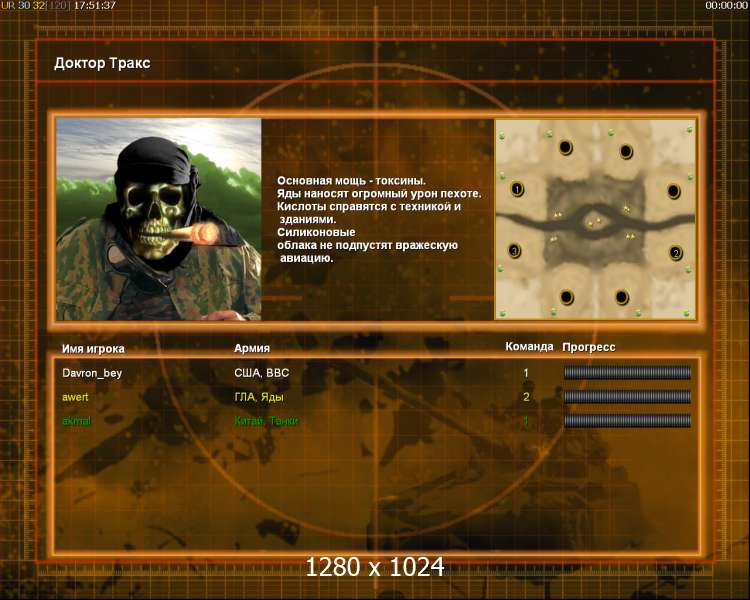Viewport: 750px width, 600px height.
Task: Click the "Армия" column header
Action: pos(252,348)
